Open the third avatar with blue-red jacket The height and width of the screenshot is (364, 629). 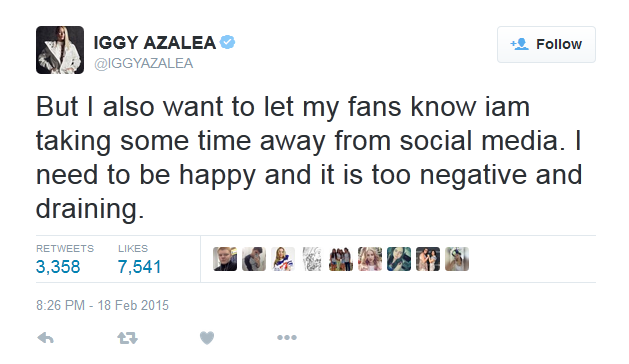click(283, 259)
